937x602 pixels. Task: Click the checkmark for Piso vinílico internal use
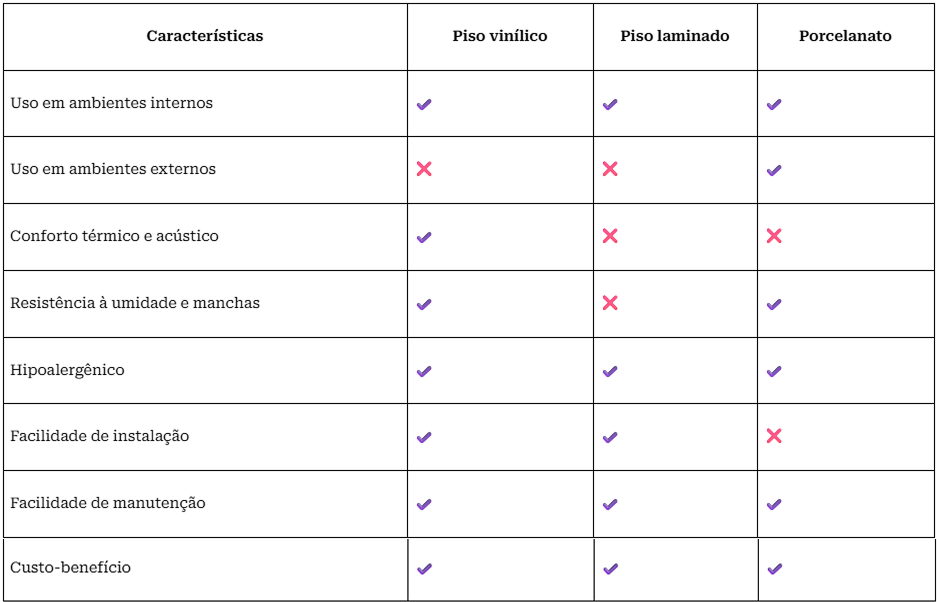424,104
